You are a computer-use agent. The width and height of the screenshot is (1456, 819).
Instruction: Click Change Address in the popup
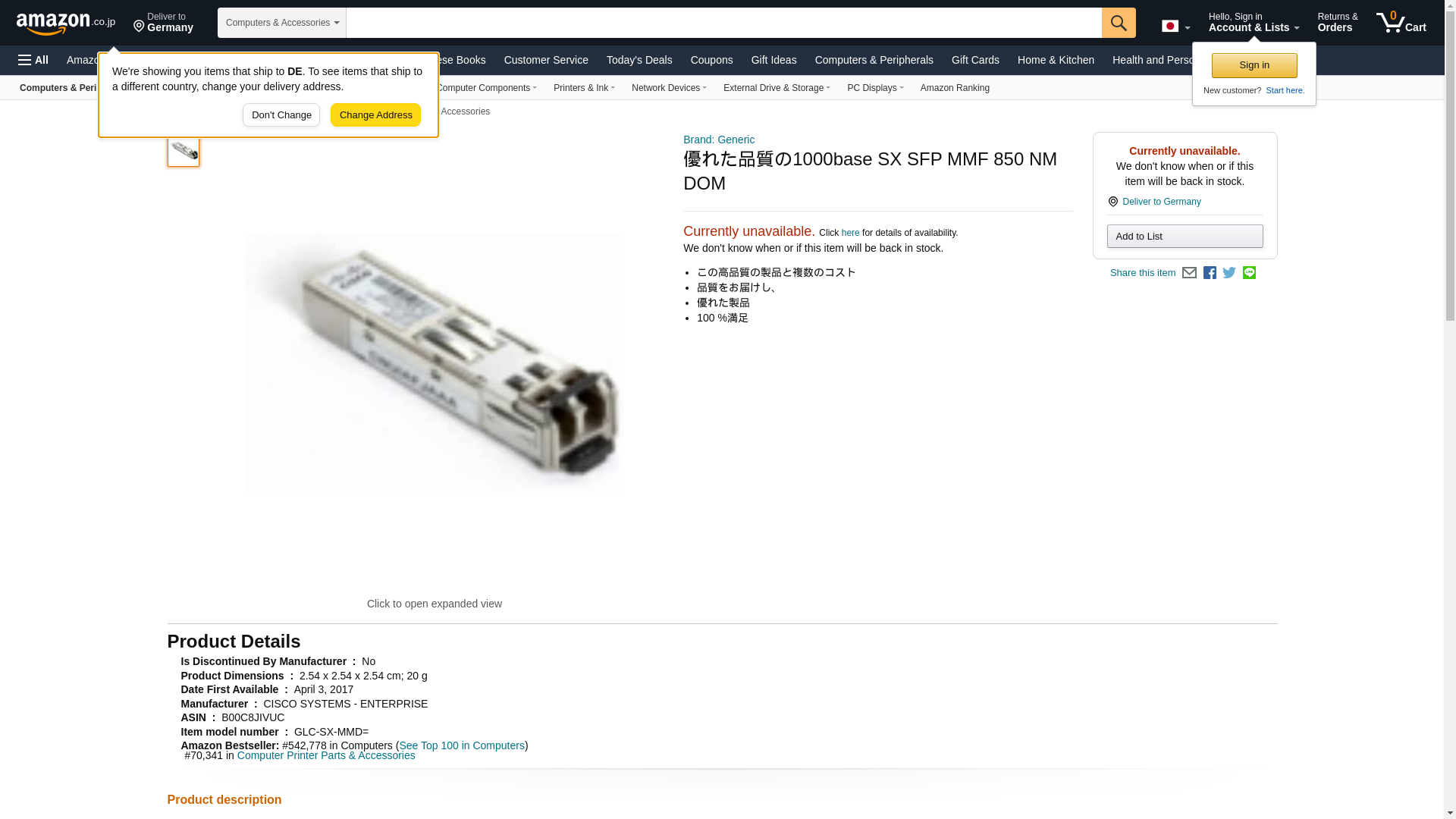click(375, 115)
